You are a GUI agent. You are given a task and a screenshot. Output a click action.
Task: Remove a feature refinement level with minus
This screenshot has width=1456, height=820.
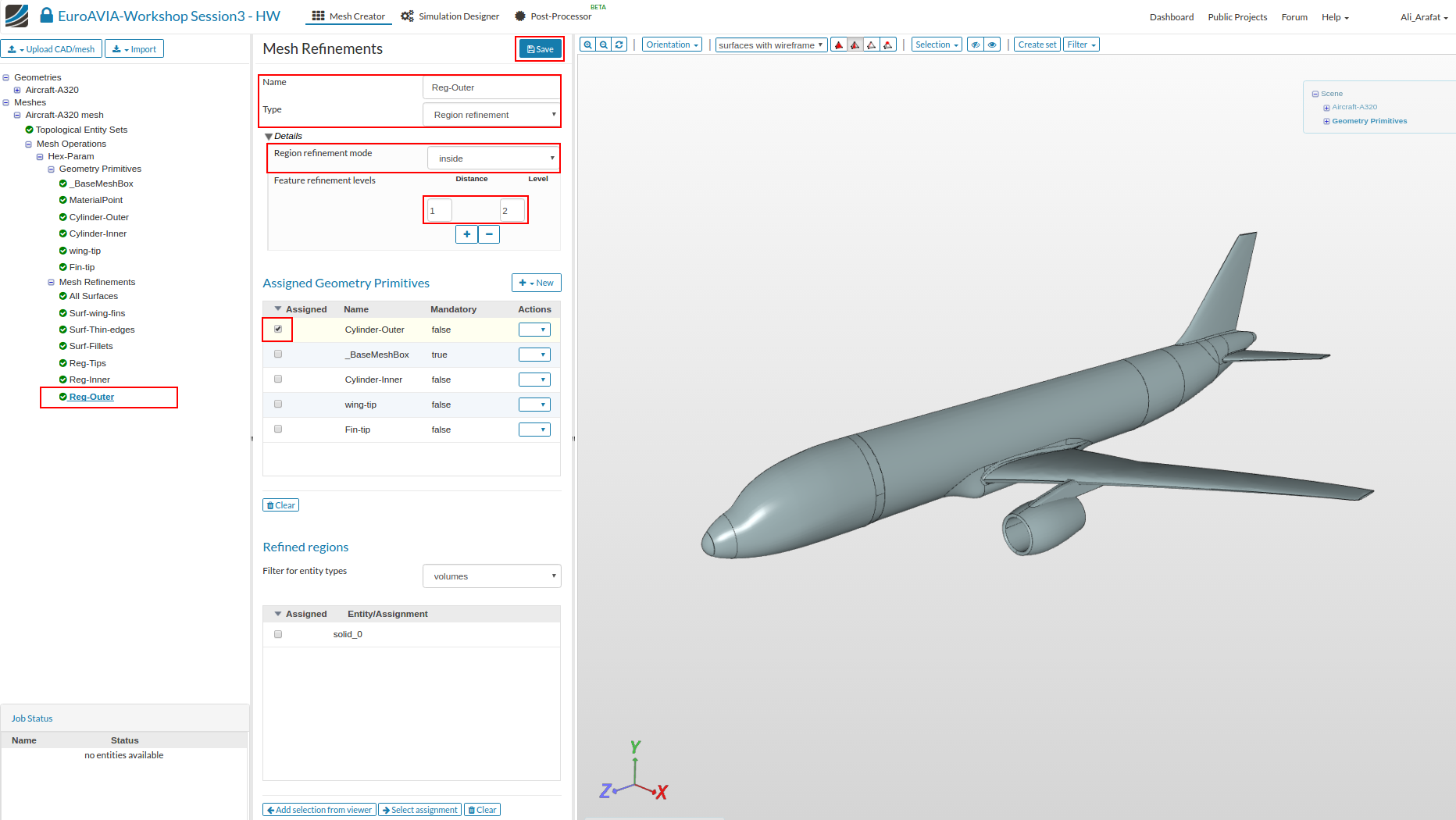click(489, 234)
